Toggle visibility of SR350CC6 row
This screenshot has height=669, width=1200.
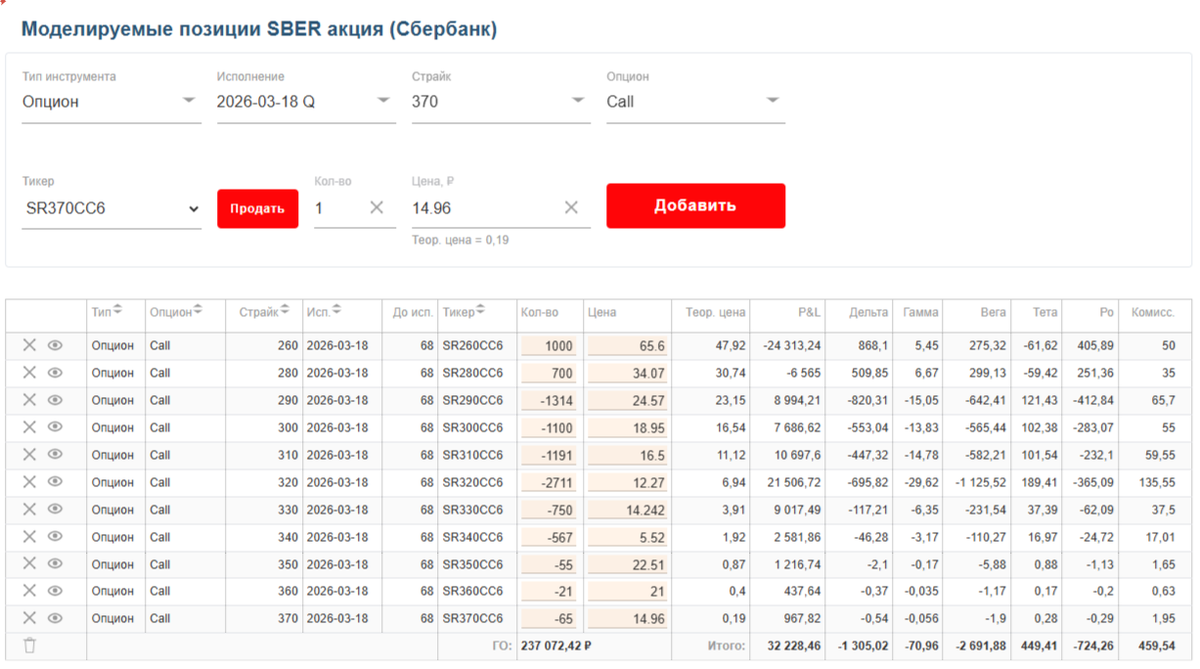point(55,563)
